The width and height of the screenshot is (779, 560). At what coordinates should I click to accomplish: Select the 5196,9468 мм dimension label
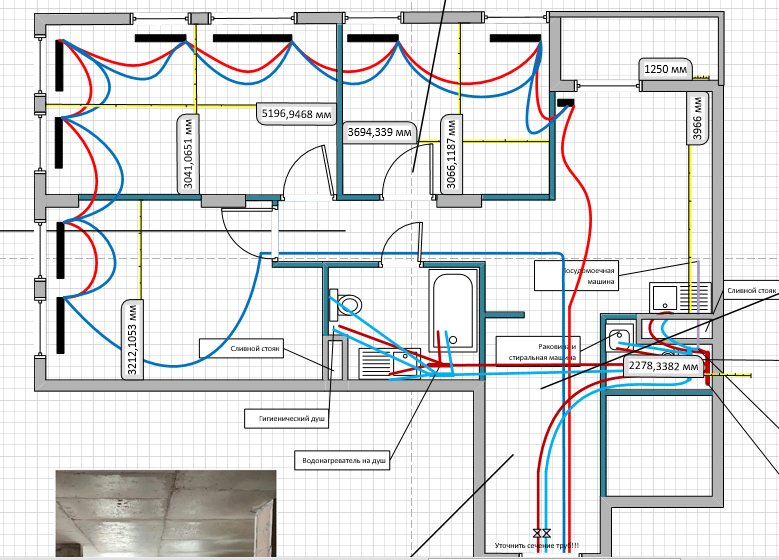(x=297, y=114)
